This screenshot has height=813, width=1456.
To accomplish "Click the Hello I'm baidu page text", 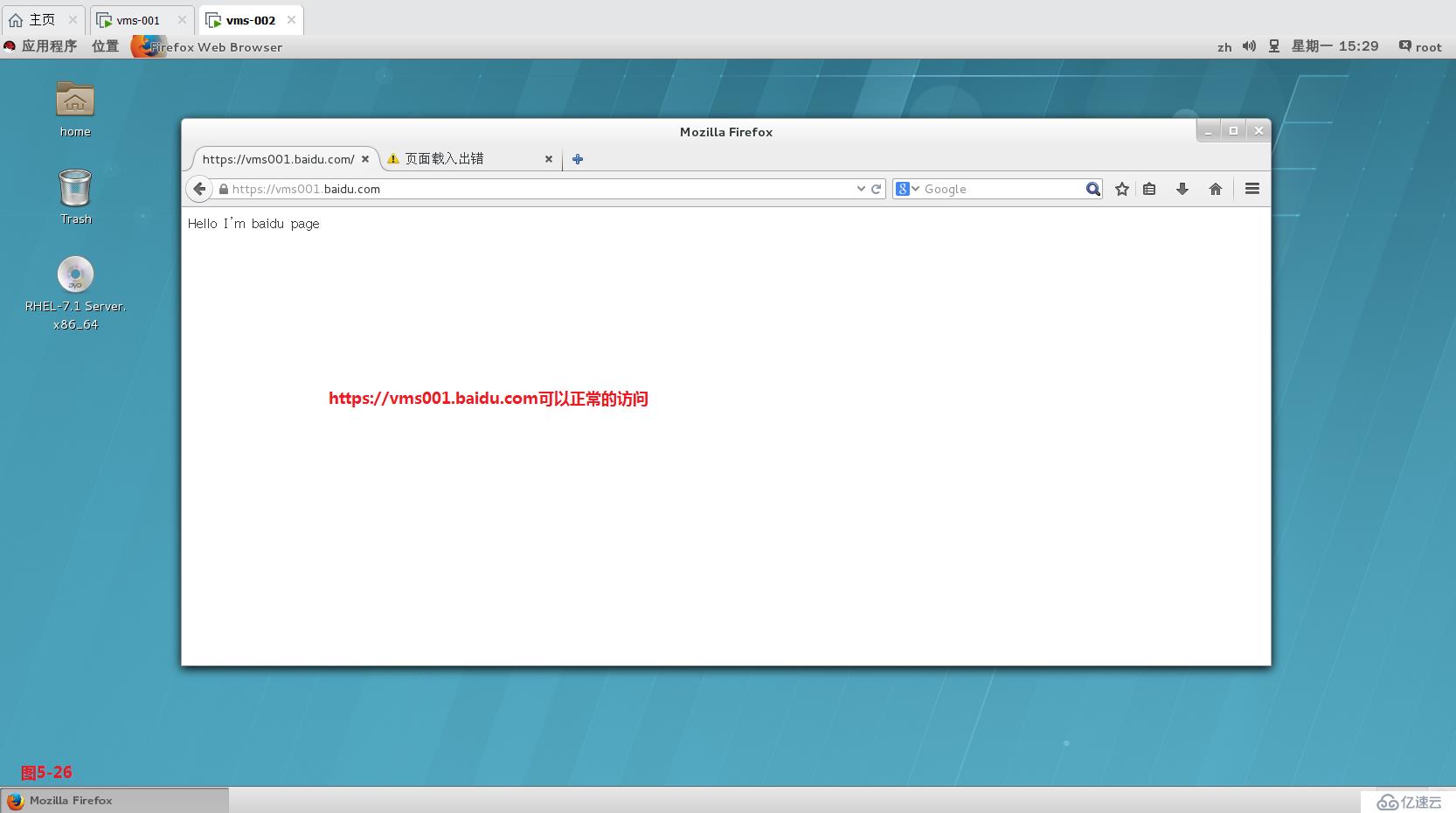I will click(253, 224).
